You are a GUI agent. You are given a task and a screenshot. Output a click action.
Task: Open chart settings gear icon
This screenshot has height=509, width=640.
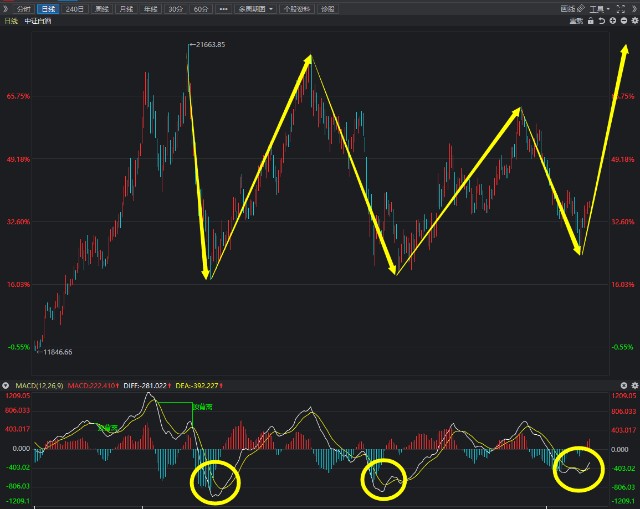point(634,21)
